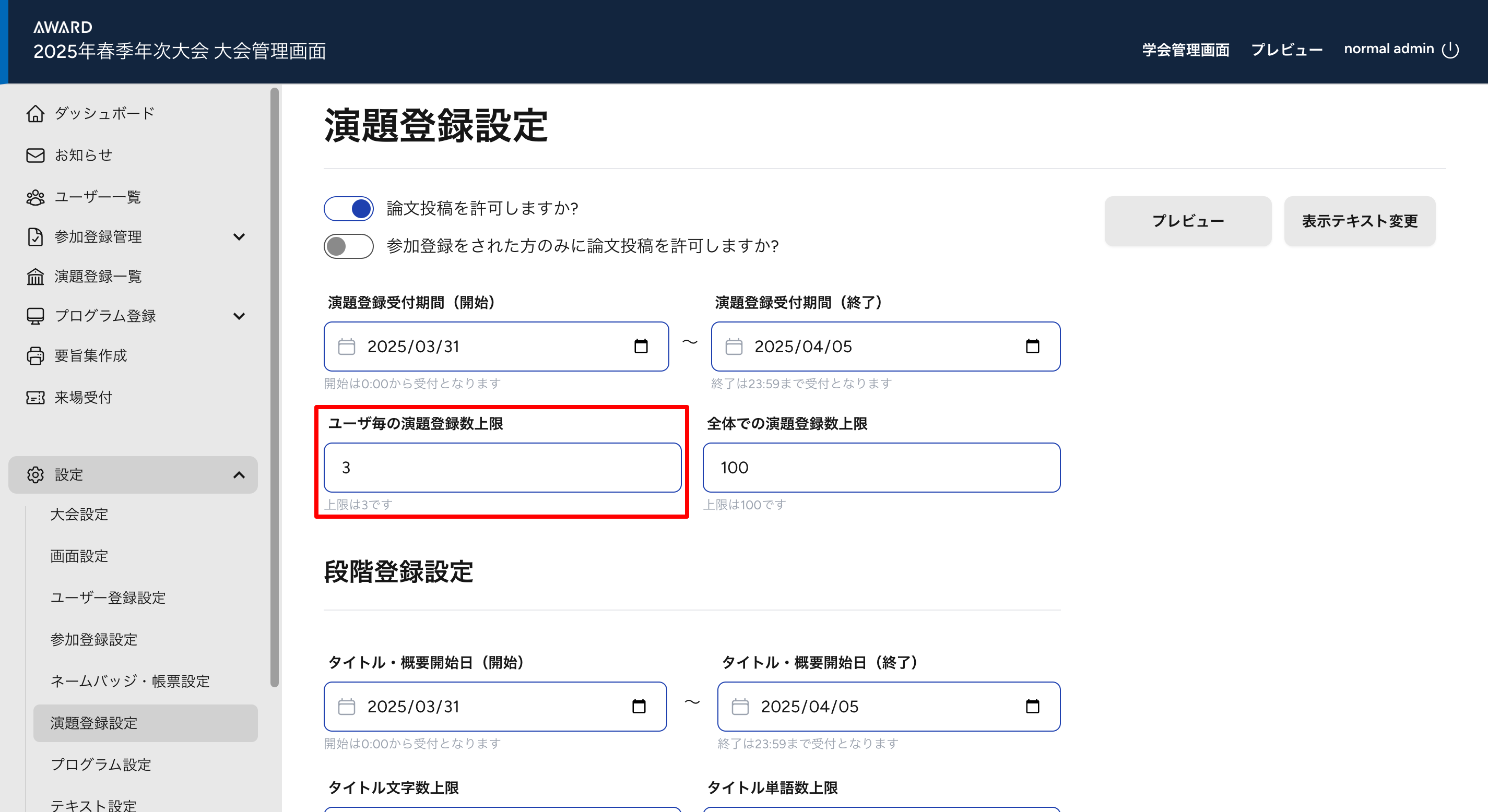1488x812 pixels.
Task: Open 学会管理画面 link in header
Action: tap(1185, 50)
